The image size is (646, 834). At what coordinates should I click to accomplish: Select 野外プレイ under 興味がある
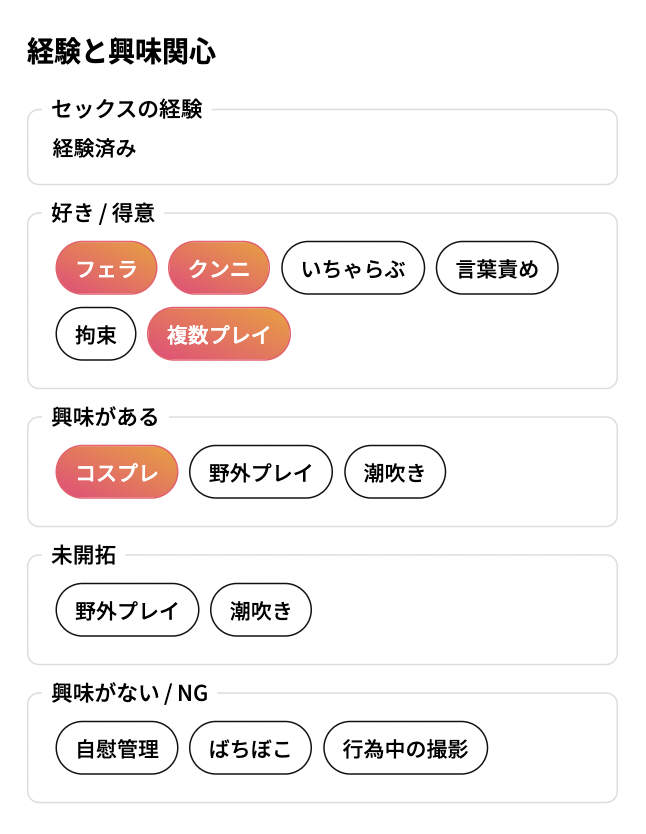click(261, 472)
